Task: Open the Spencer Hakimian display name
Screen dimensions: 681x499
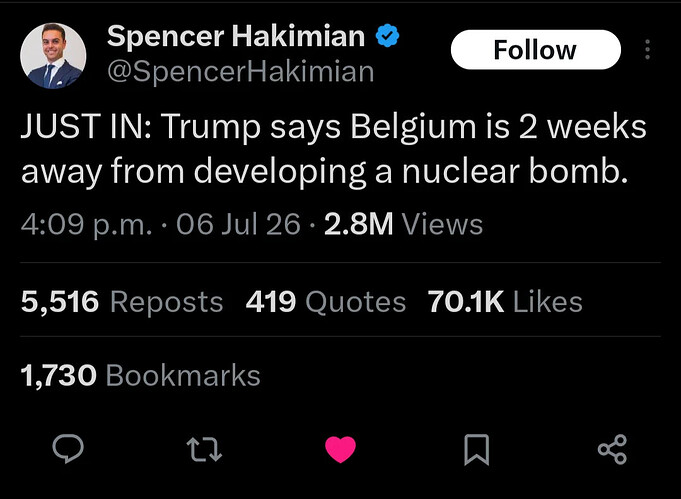Action: pos(236,36)
